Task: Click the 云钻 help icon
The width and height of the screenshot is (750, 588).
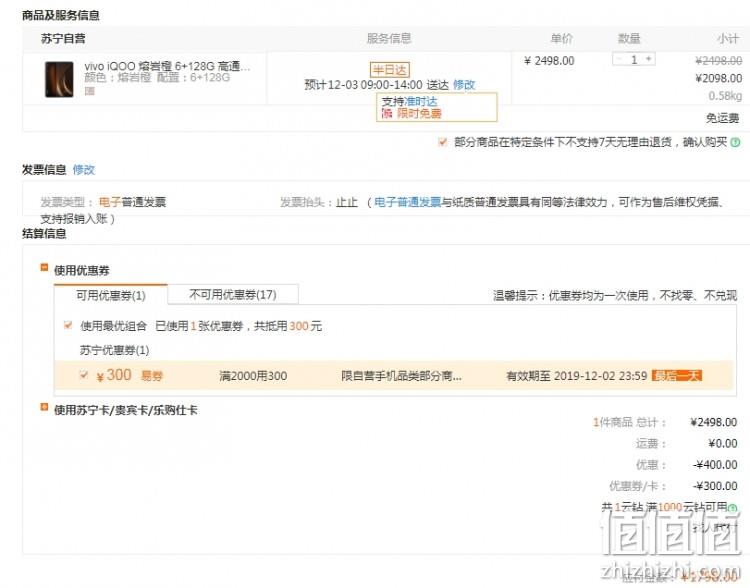Action: coord(732,508)
